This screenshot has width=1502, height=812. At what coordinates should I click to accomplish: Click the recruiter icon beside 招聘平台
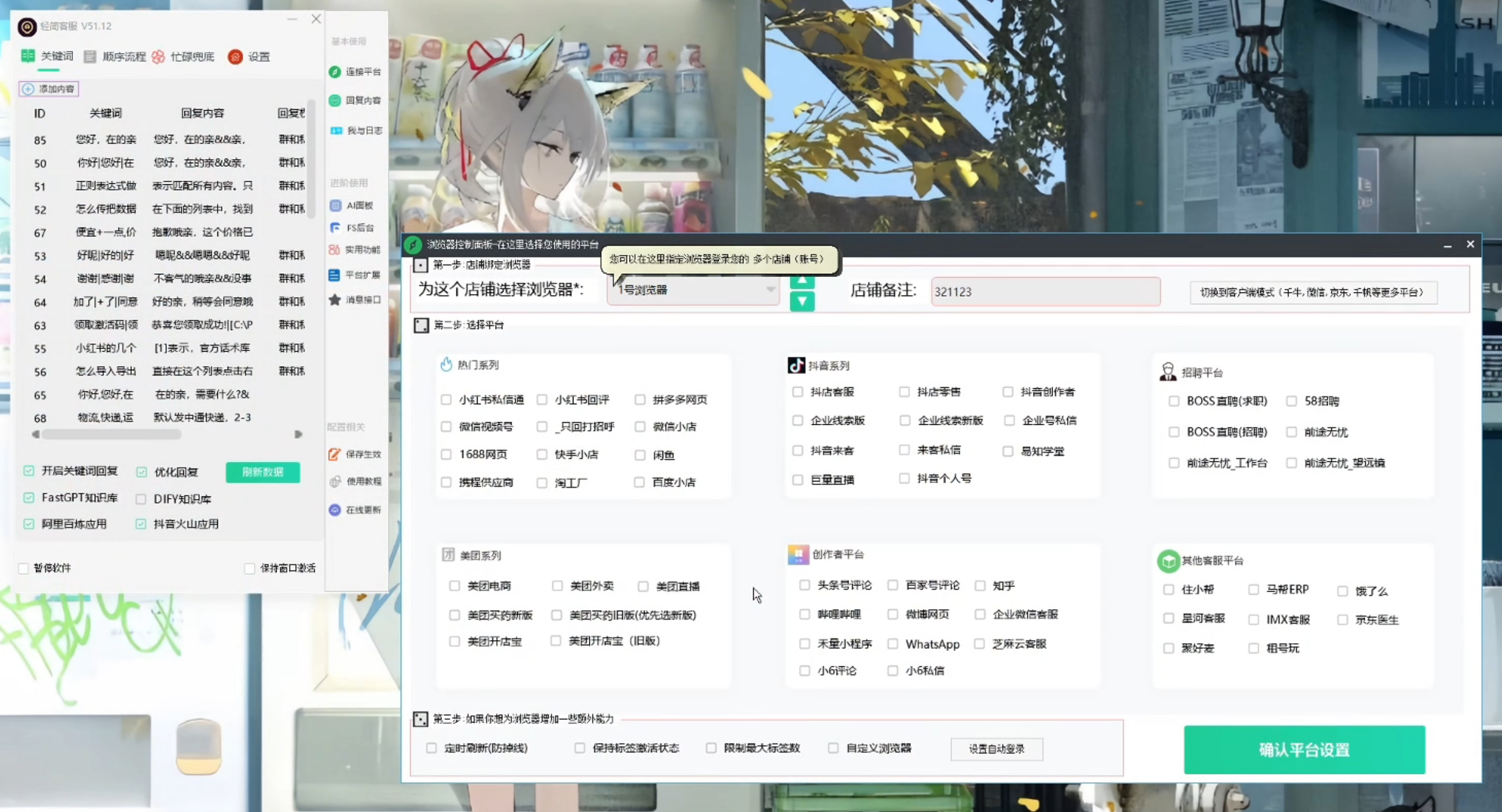[1168, 372]
